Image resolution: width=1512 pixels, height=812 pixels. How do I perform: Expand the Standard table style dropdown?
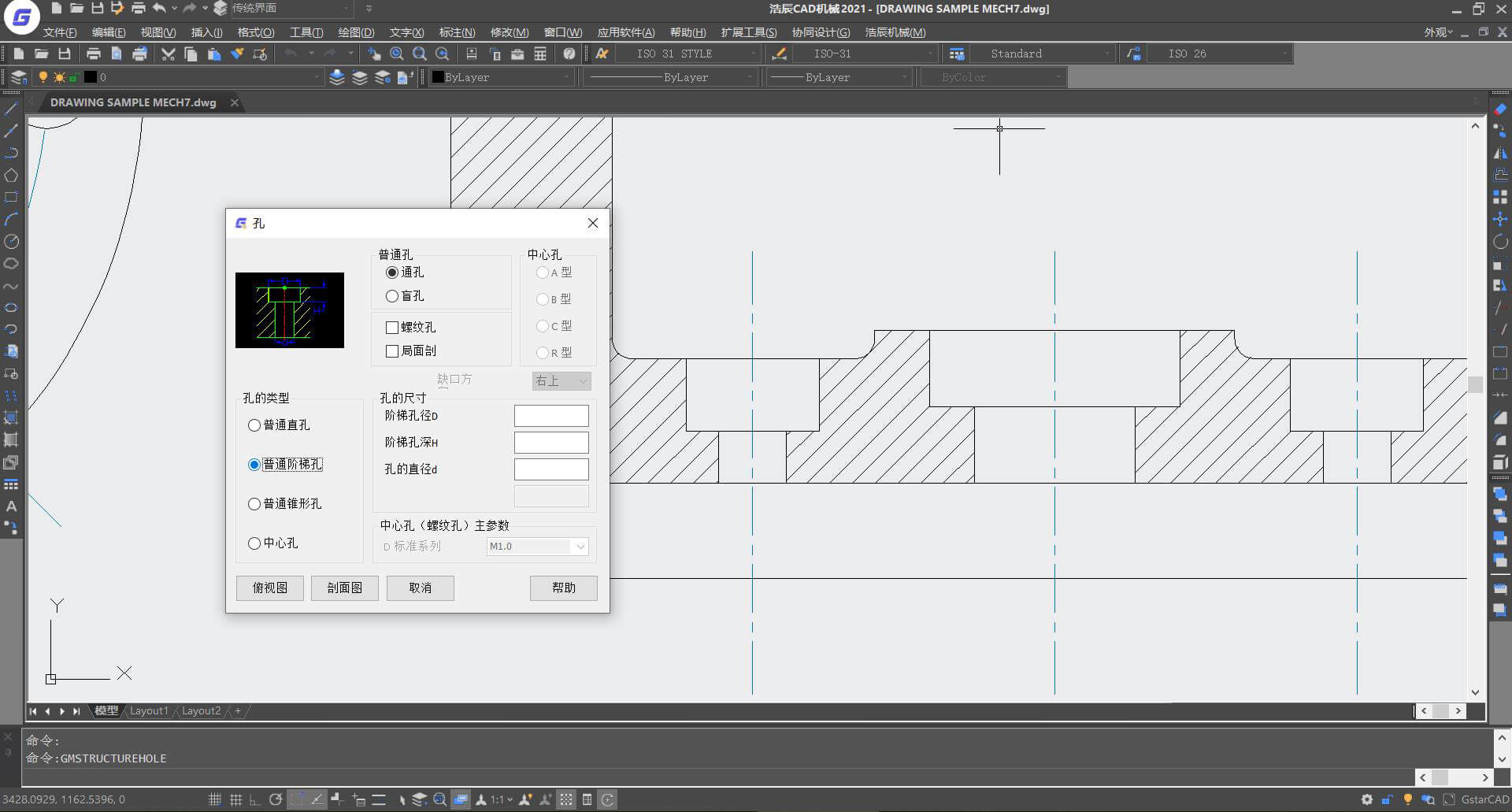[1106, 54]
